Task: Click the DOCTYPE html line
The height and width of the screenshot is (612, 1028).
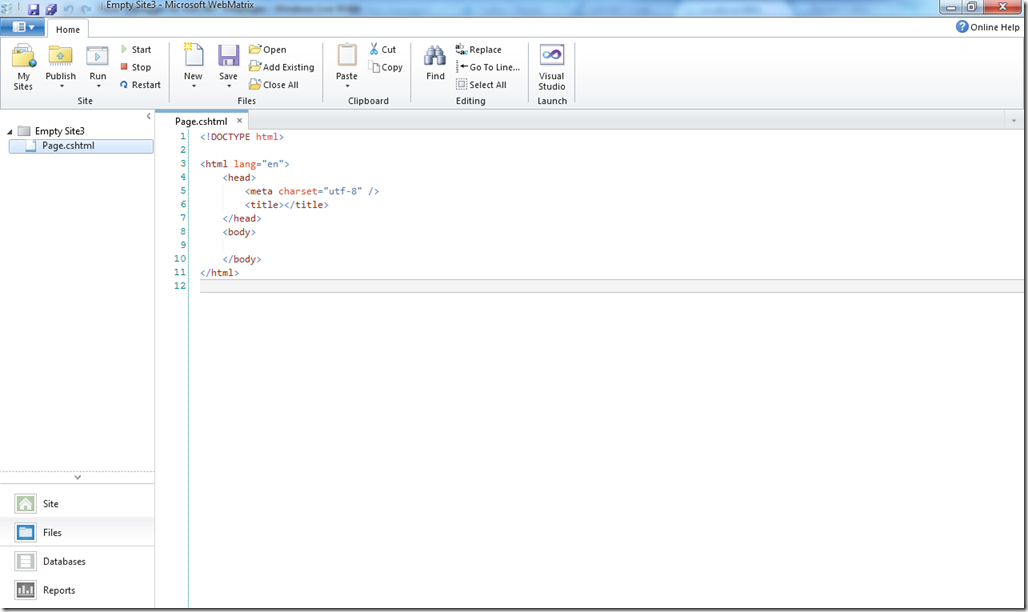Action: [242, 137]
